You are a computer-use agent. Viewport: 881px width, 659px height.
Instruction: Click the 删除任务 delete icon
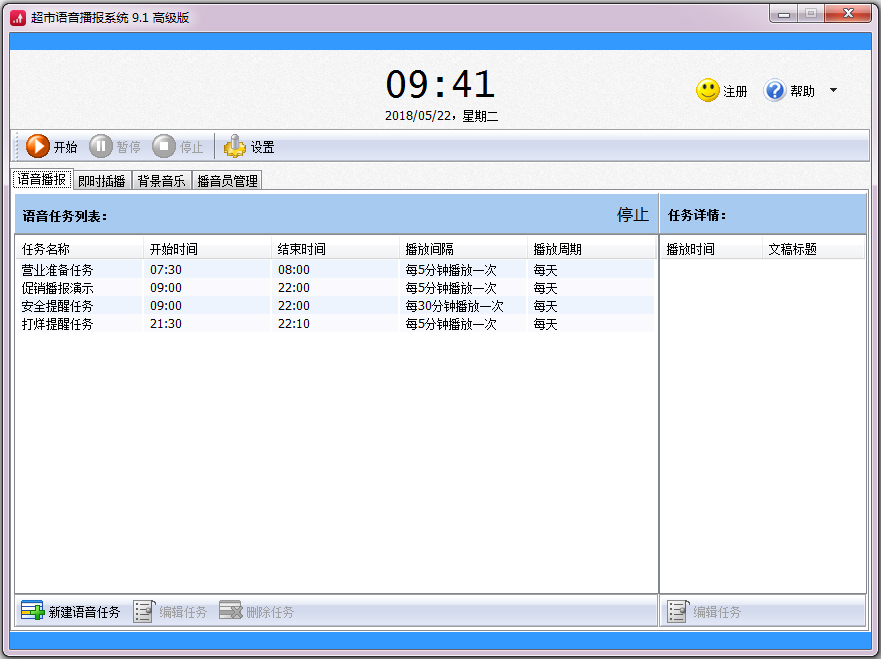pos(230,611)
